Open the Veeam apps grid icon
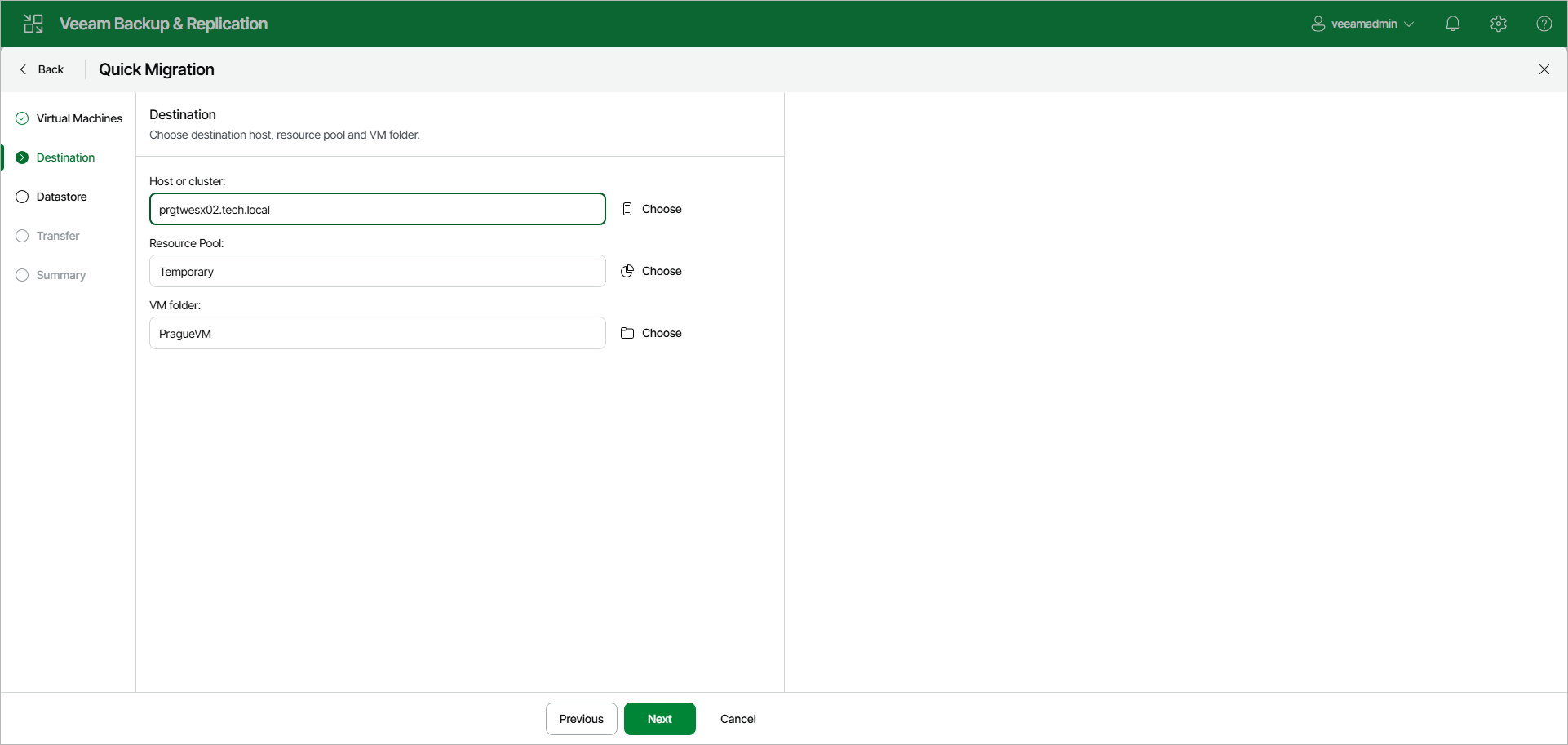Image resolution: width=1568 pixels, height=745 pixels. pyautogui.click(x=33, y=23)
